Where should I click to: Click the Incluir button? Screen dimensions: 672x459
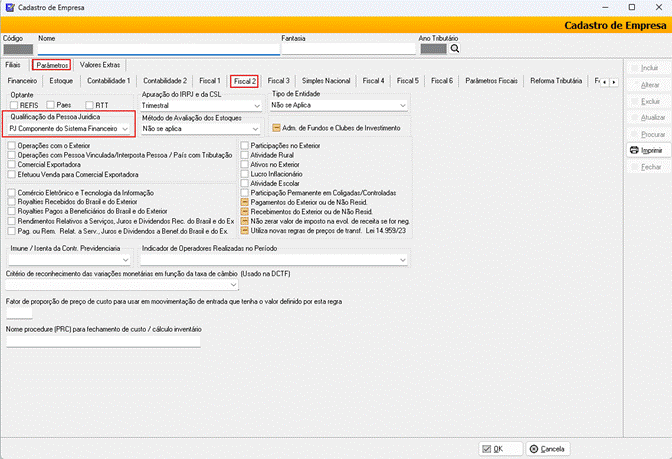(648, 68)
